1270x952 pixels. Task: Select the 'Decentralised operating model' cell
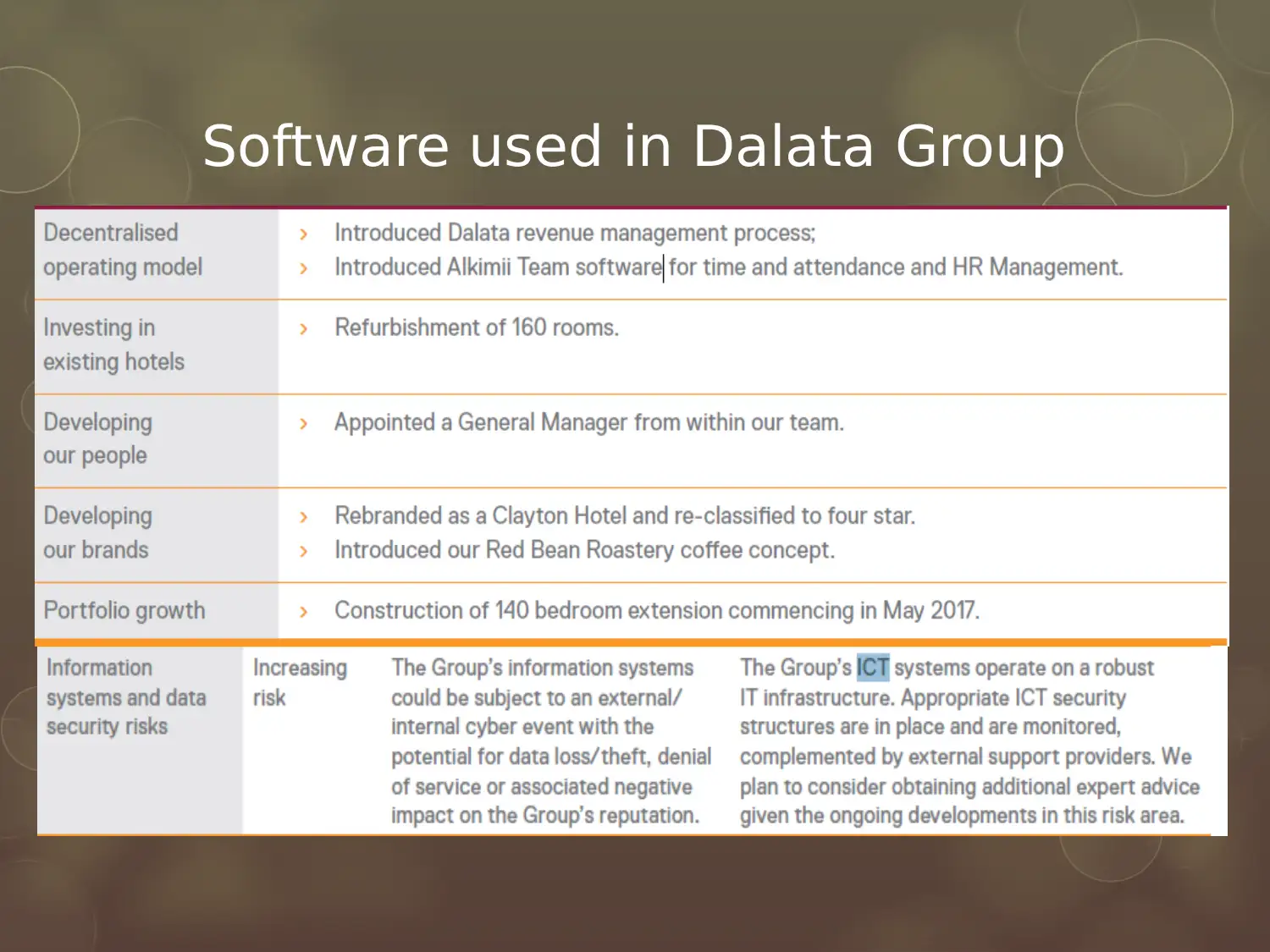tap(157, 253)
